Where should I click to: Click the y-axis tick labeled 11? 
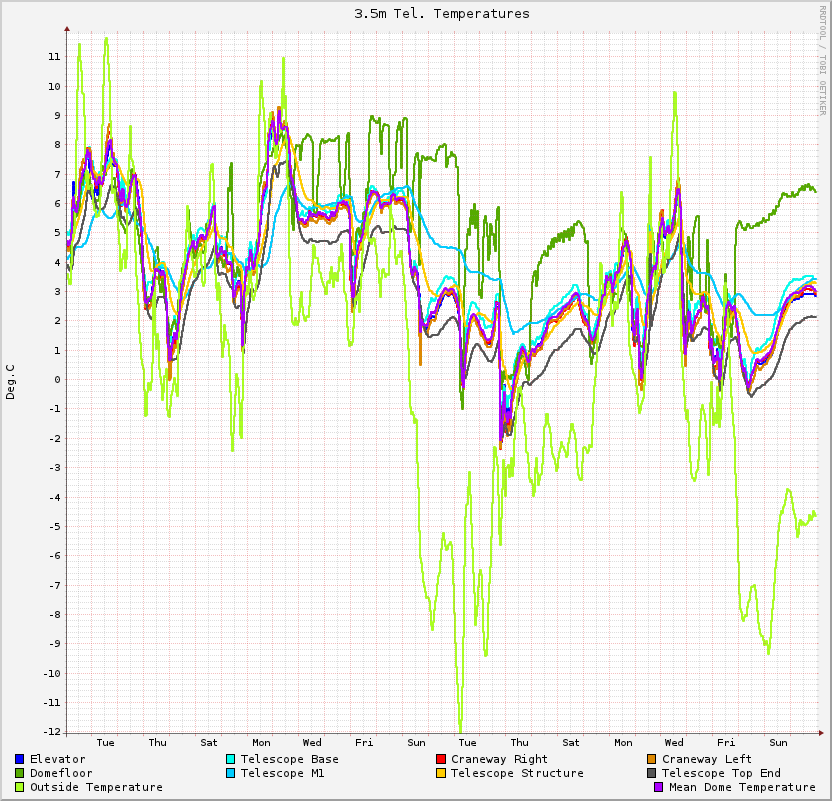tap(54, 57)
